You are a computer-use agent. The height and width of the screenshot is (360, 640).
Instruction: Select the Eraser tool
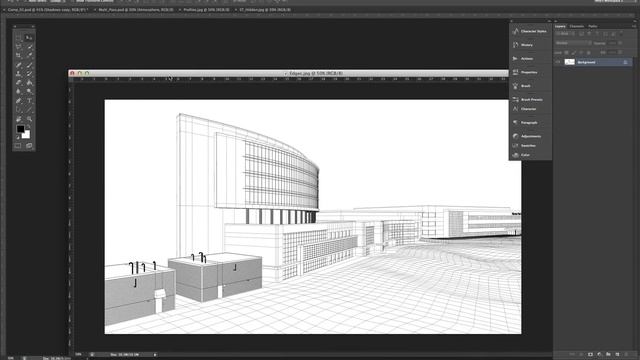point(18,83)
